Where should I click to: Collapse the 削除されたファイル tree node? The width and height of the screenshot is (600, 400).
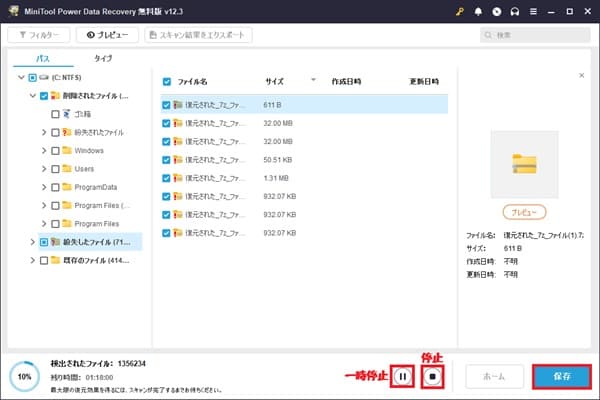click(x=33, y=96)
